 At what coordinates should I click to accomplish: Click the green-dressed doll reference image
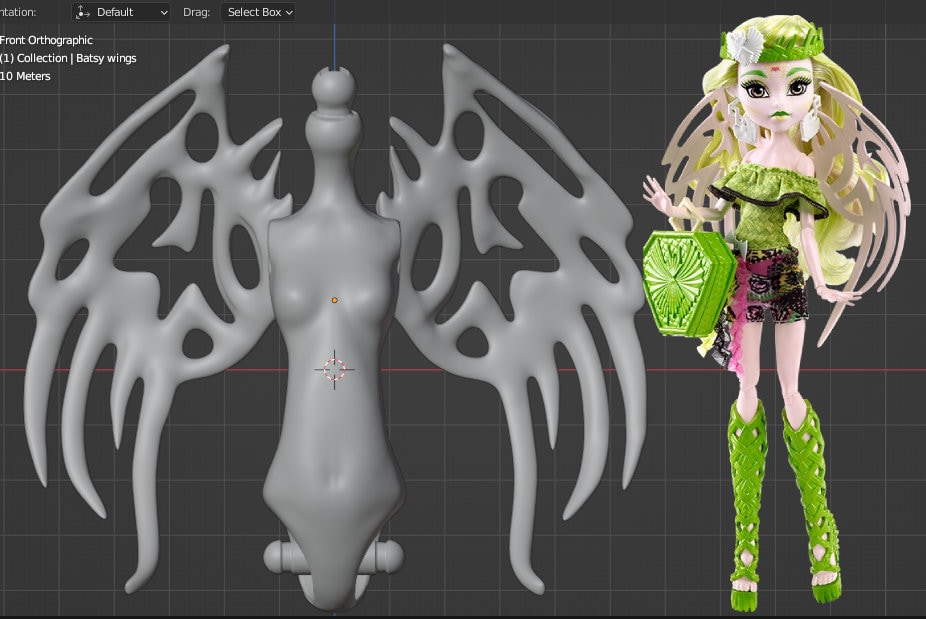pyautogui.click(x=777, y=313)
